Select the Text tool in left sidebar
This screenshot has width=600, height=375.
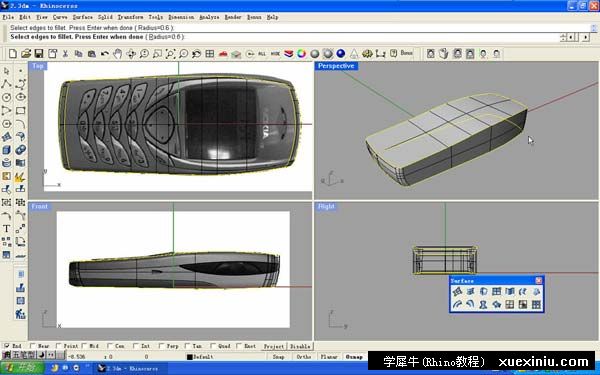7,228
